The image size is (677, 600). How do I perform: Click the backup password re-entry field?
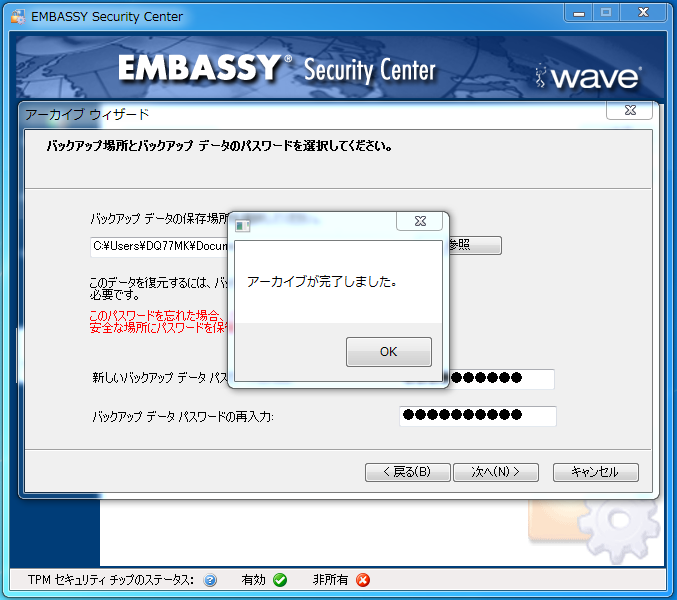[x=478, y=416]
